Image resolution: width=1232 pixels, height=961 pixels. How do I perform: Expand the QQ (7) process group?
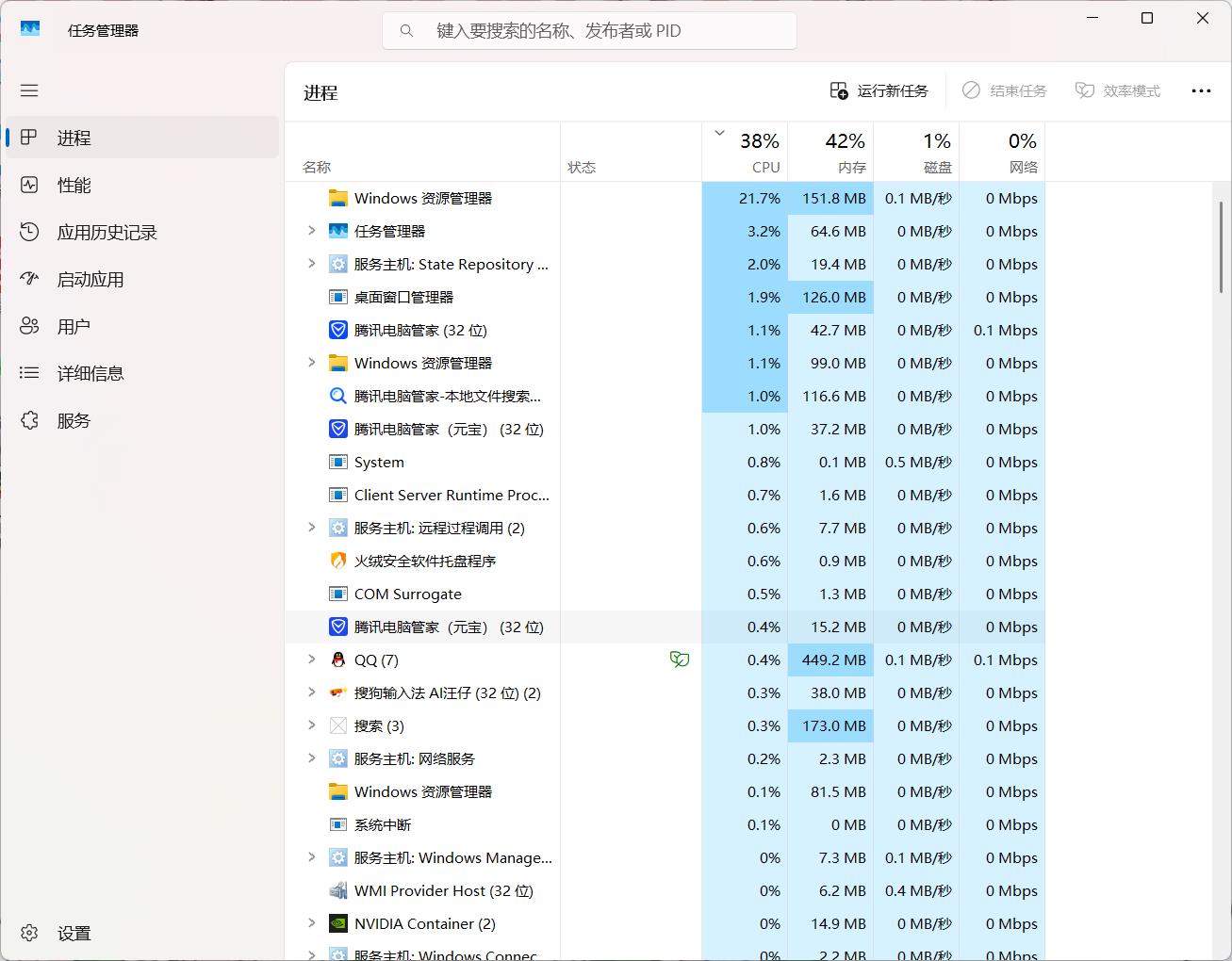click(311, 660)
